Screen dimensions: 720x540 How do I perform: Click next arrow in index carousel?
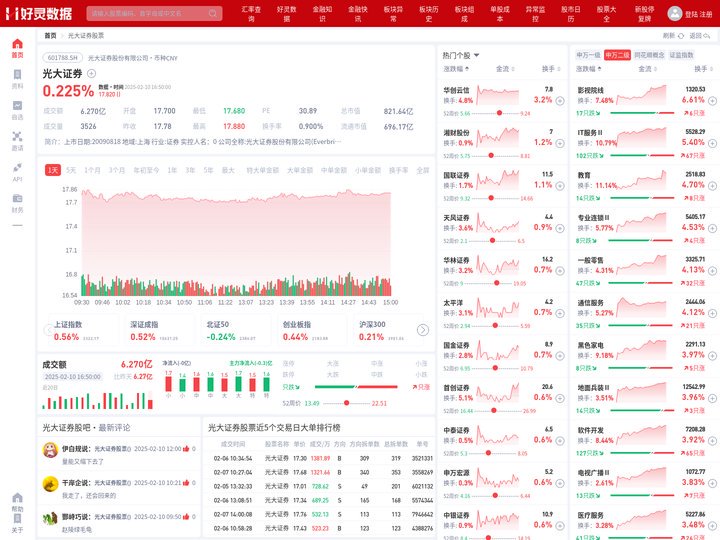pyautogui.click(x=423, y=330)
